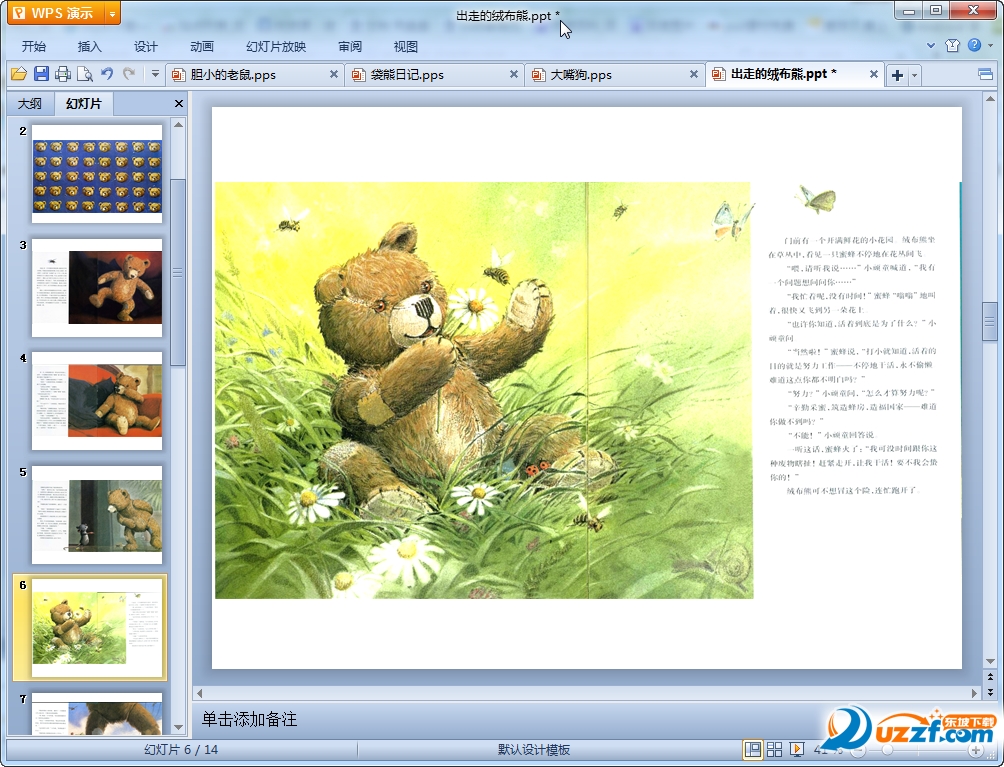Image resolution: width=1004 pixels, height=767 pixels.
Task: Select slide 6 thumbnail
Action: (97, 628)
